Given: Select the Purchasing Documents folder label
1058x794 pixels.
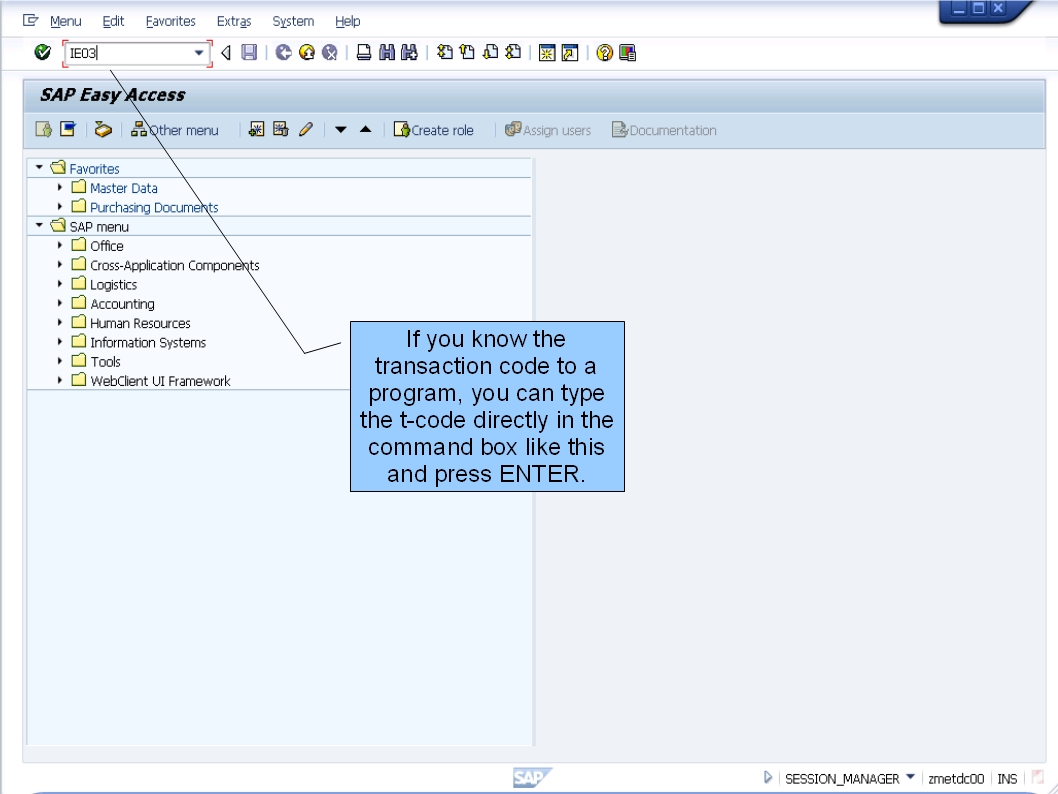Looking at the screenshot, I should [154, 208].
